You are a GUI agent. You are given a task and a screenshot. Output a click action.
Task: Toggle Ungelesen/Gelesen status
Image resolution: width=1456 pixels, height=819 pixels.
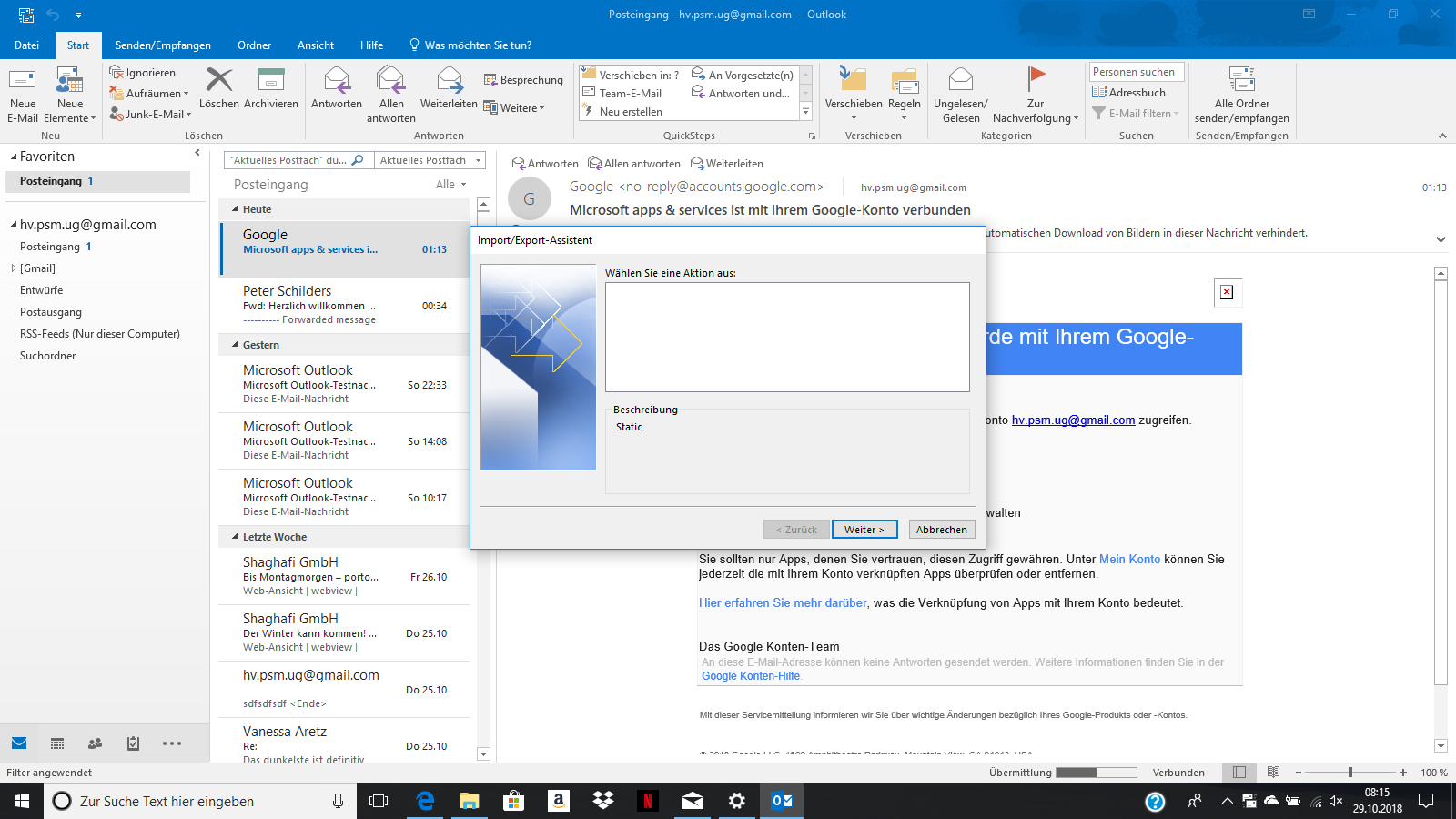(x=961, y=95)
